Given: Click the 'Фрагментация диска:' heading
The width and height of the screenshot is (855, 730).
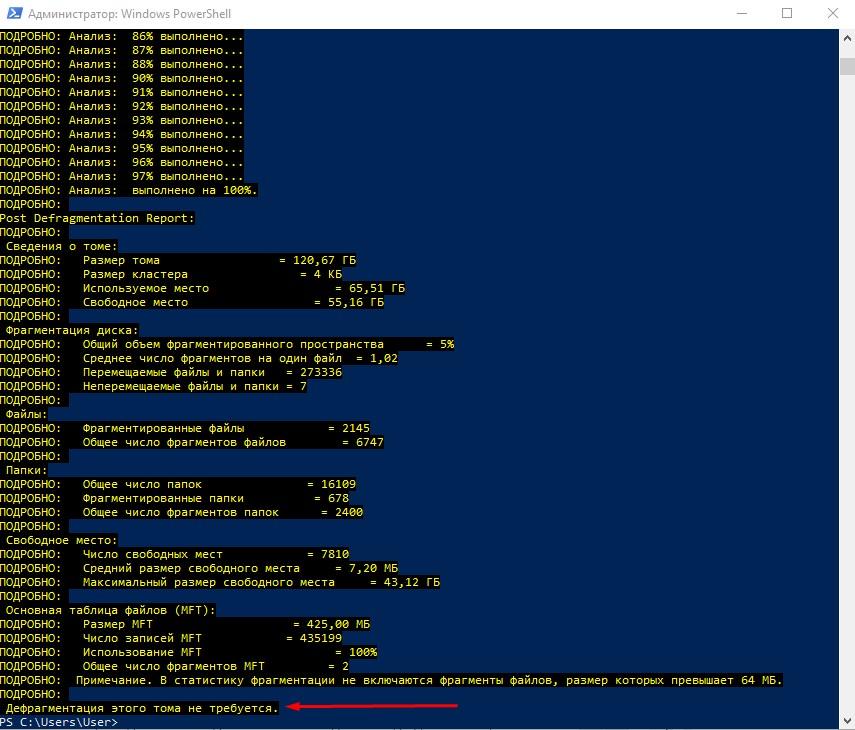Looking at the screenshot, I should [72, 330].
